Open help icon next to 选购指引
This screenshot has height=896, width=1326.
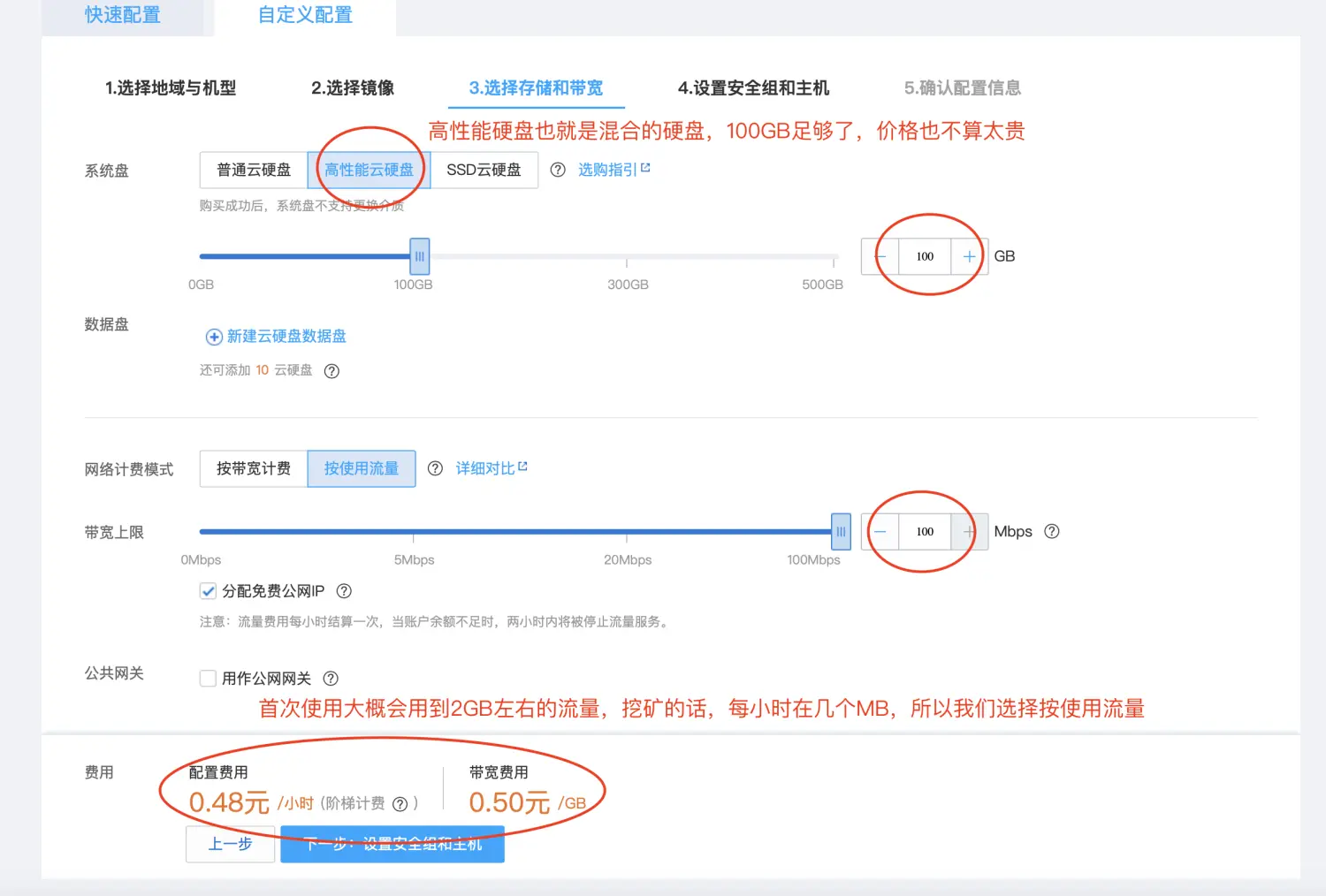558,170
